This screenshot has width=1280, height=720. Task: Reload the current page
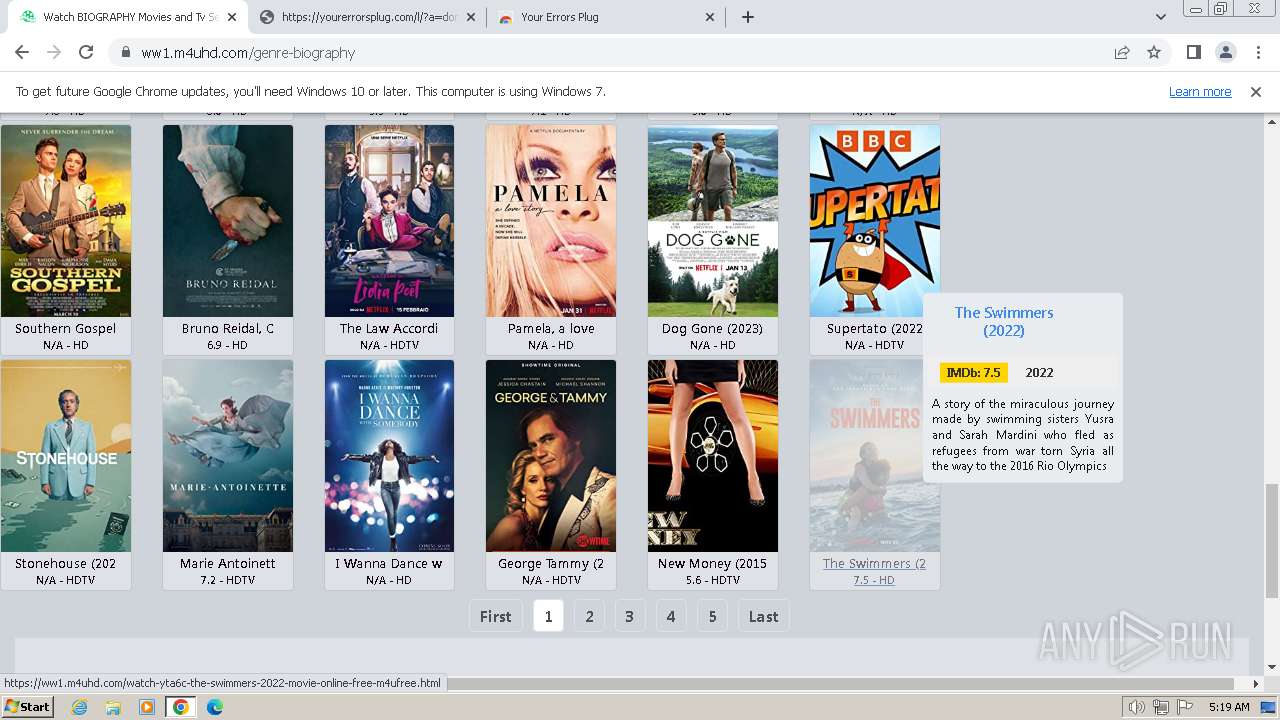pyautogui.click(x=86, y=52)
